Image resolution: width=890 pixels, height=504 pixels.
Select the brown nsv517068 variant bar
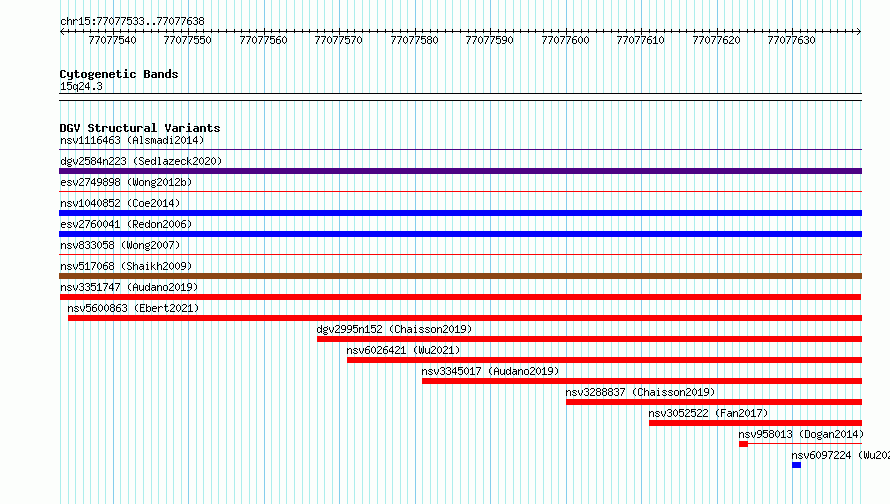[460, 276]
